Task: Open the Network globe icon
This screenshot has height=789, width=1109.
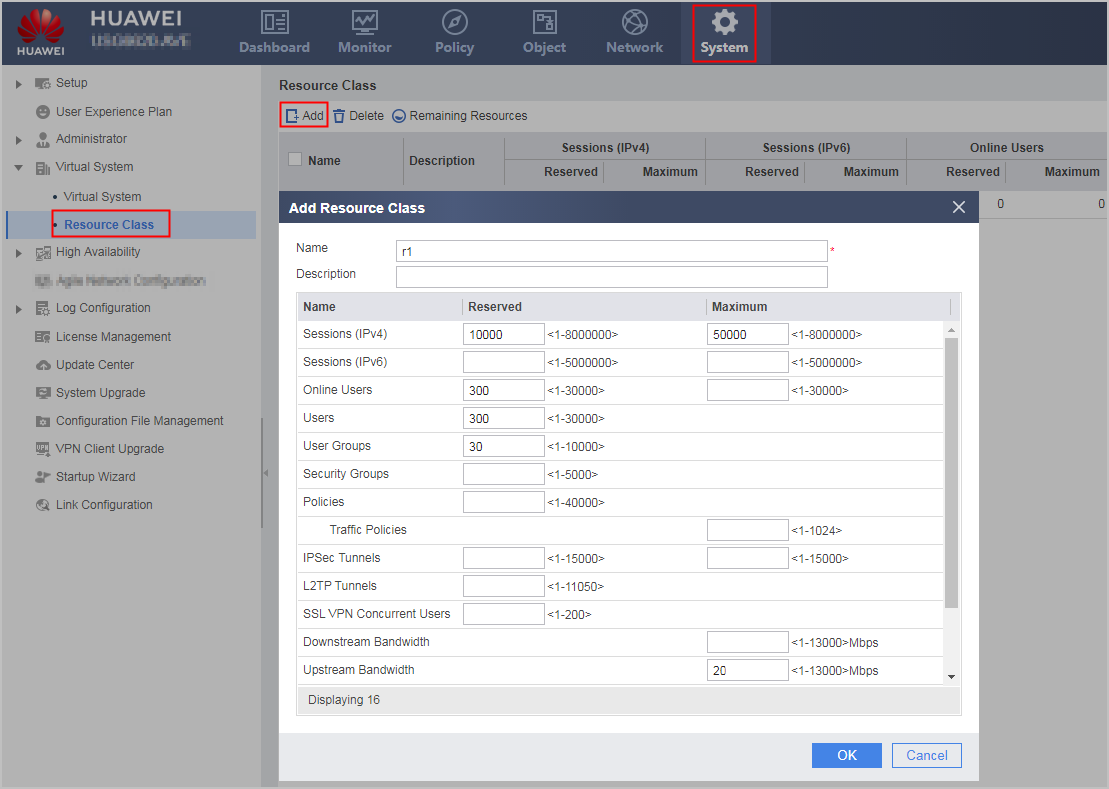Action: 634,23
